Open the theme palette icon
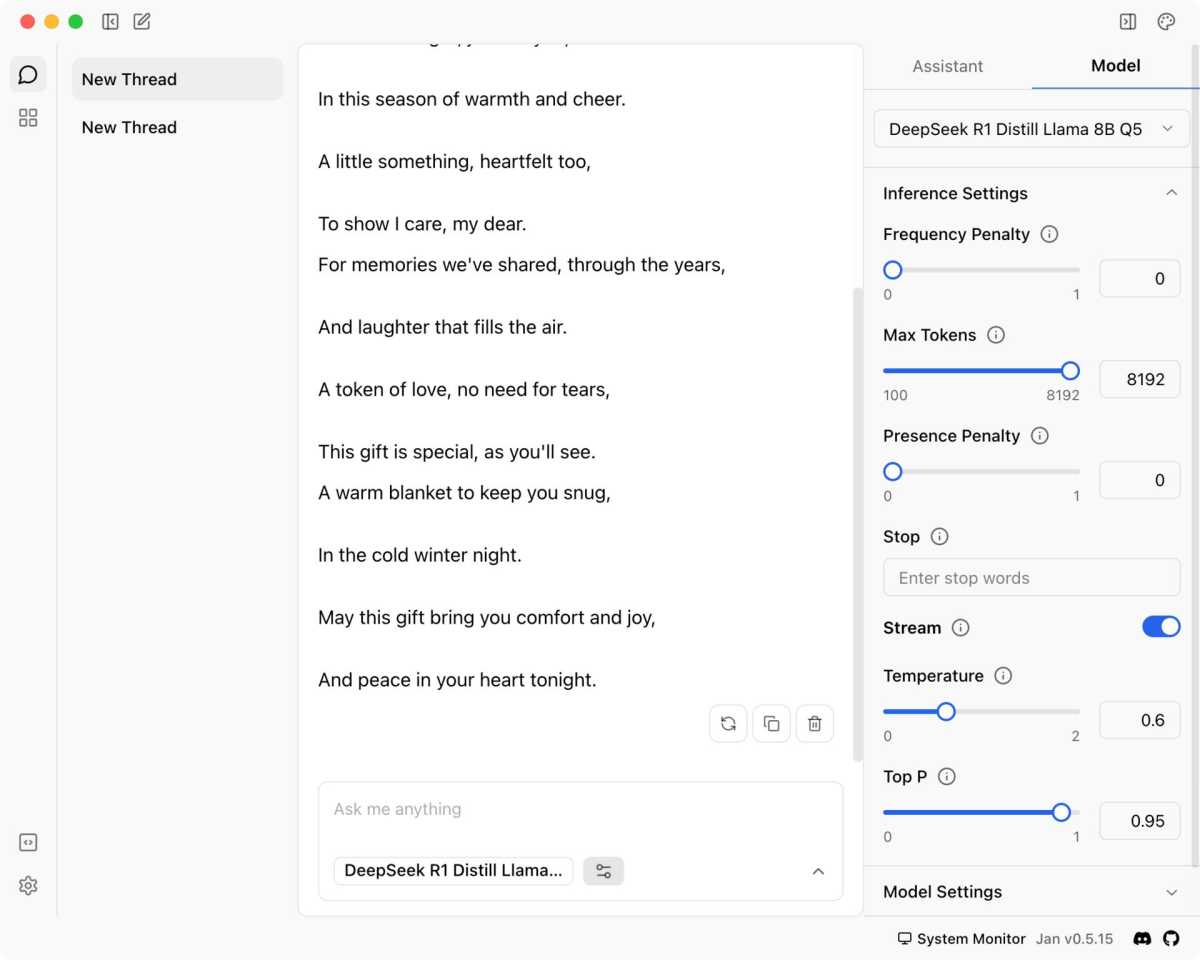Image resolution: width=1200 pixels, height=960 pixels. point(1166,22)
